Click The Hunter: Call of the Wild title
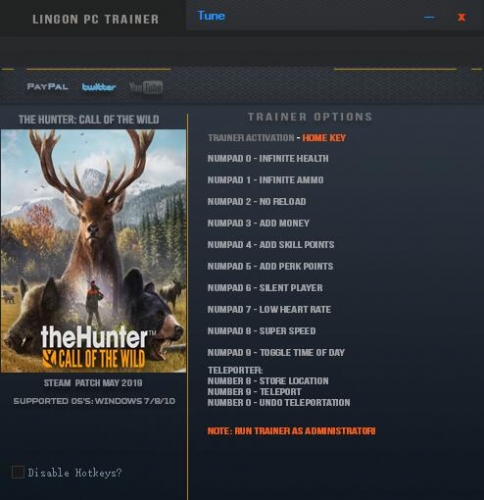 click(x=89, y=119)
